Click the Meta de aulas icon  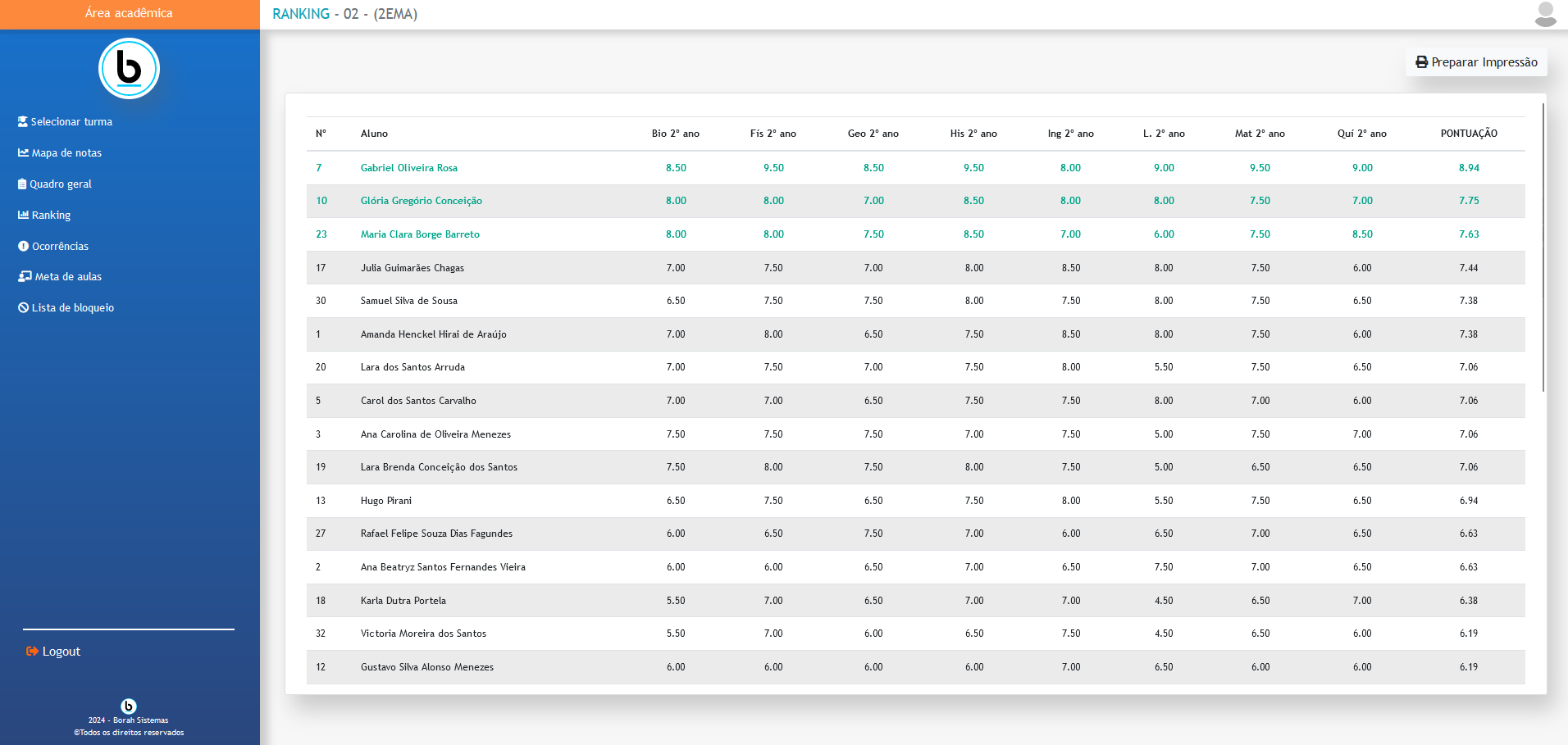[x=25, y=276]
